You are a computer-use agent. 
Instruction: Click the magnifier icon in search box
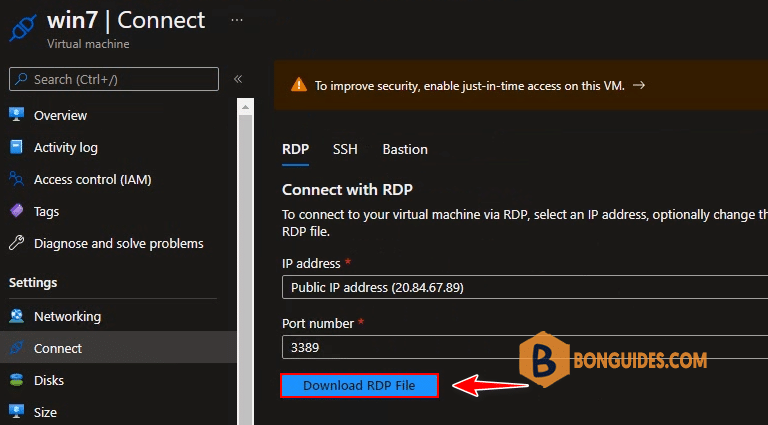click(x=22, y=79)
